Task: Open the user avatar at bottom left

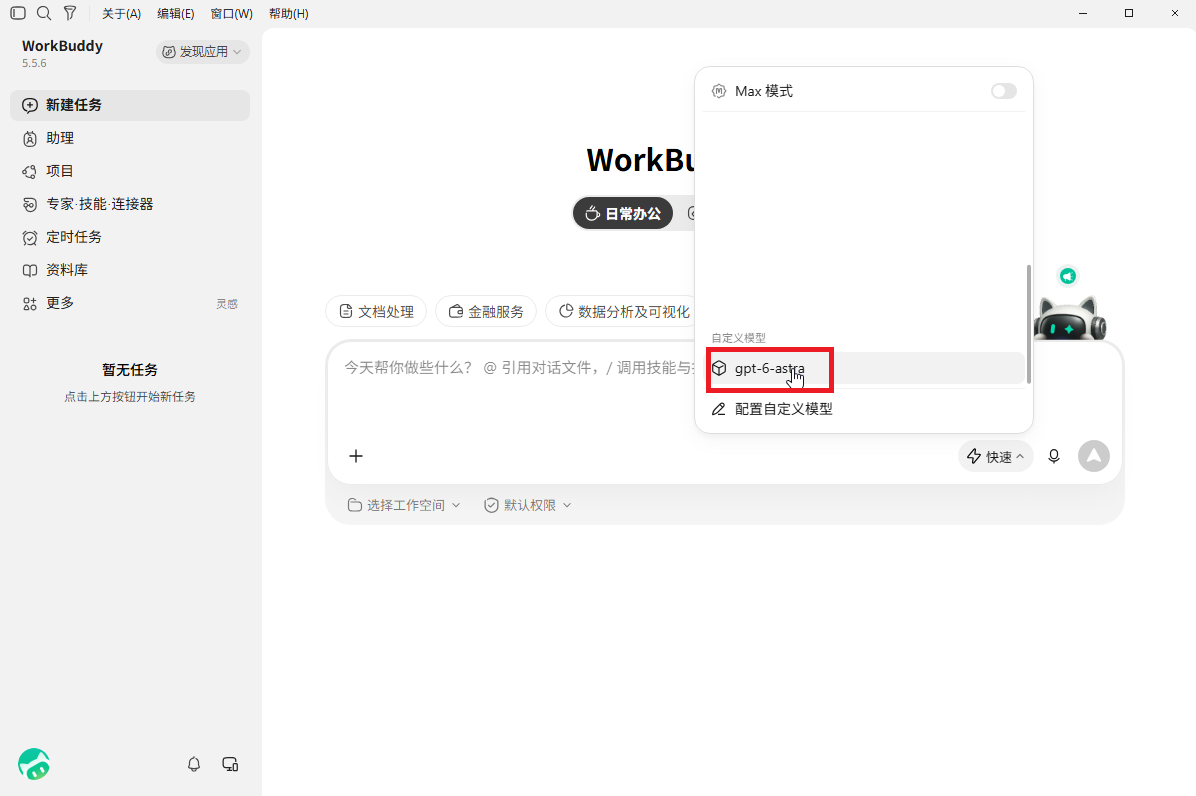Action: 34,764
